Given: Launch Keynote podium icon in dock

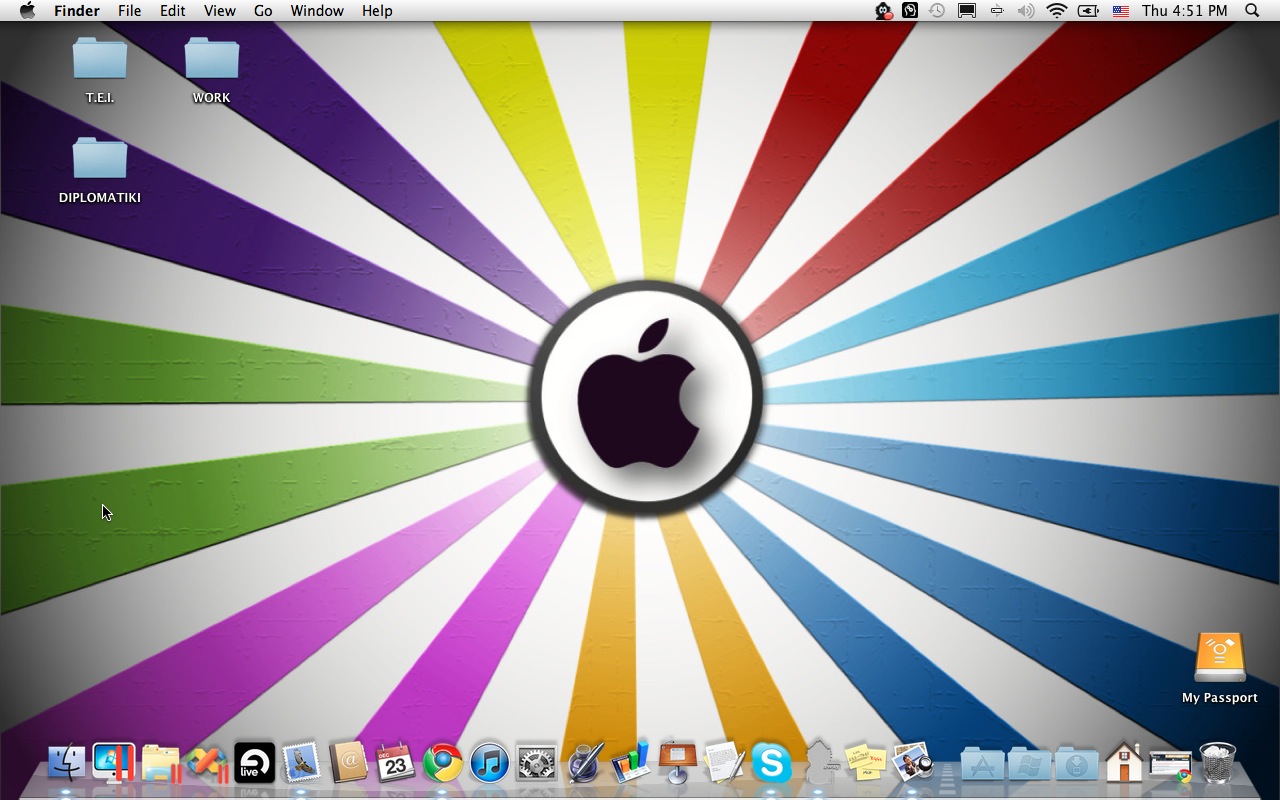Looking at the screenshot, I should coord(678,762).
